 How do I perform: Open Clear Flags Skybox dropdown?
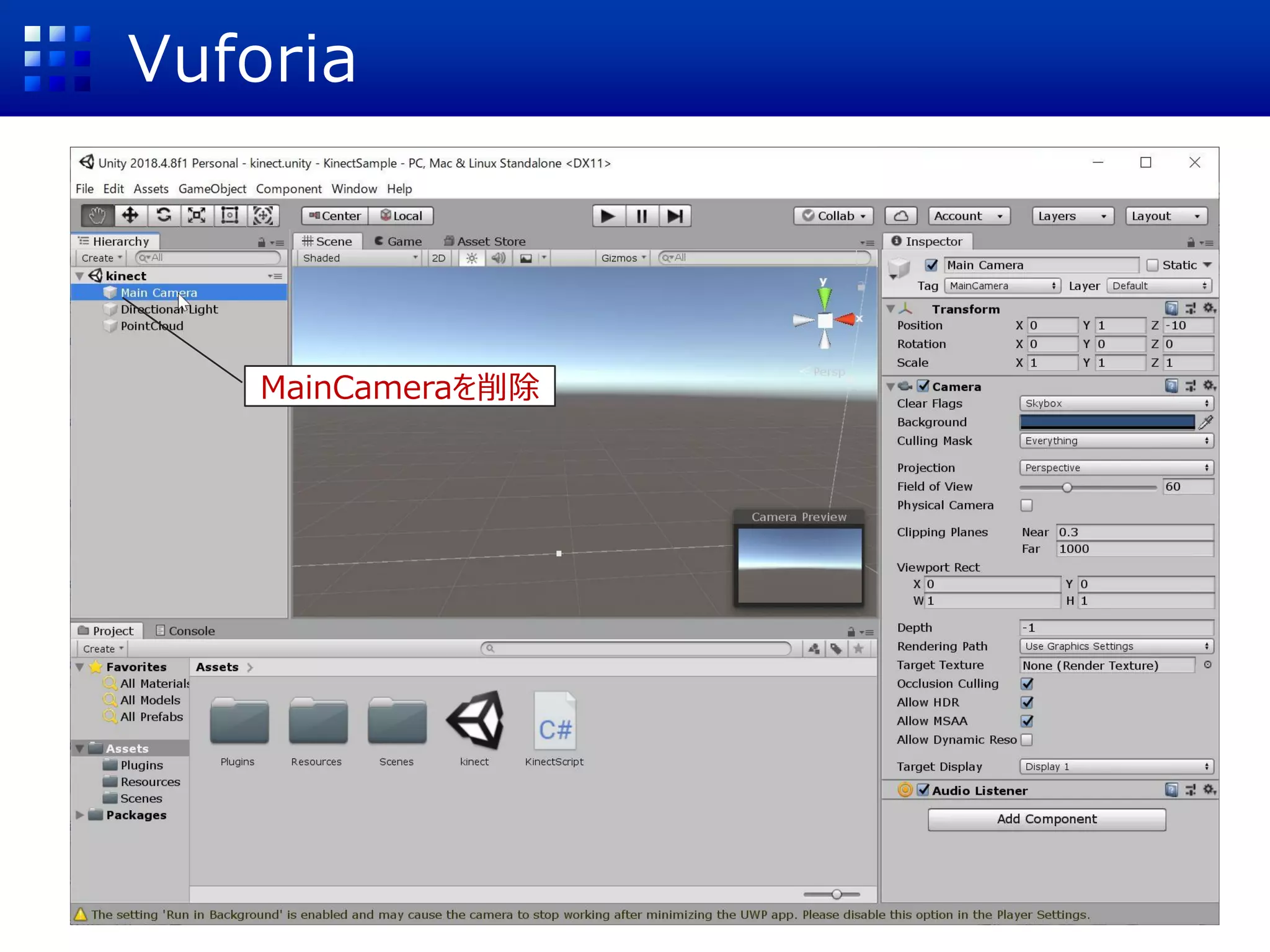pyautogui.click(x=1116, y=403)
